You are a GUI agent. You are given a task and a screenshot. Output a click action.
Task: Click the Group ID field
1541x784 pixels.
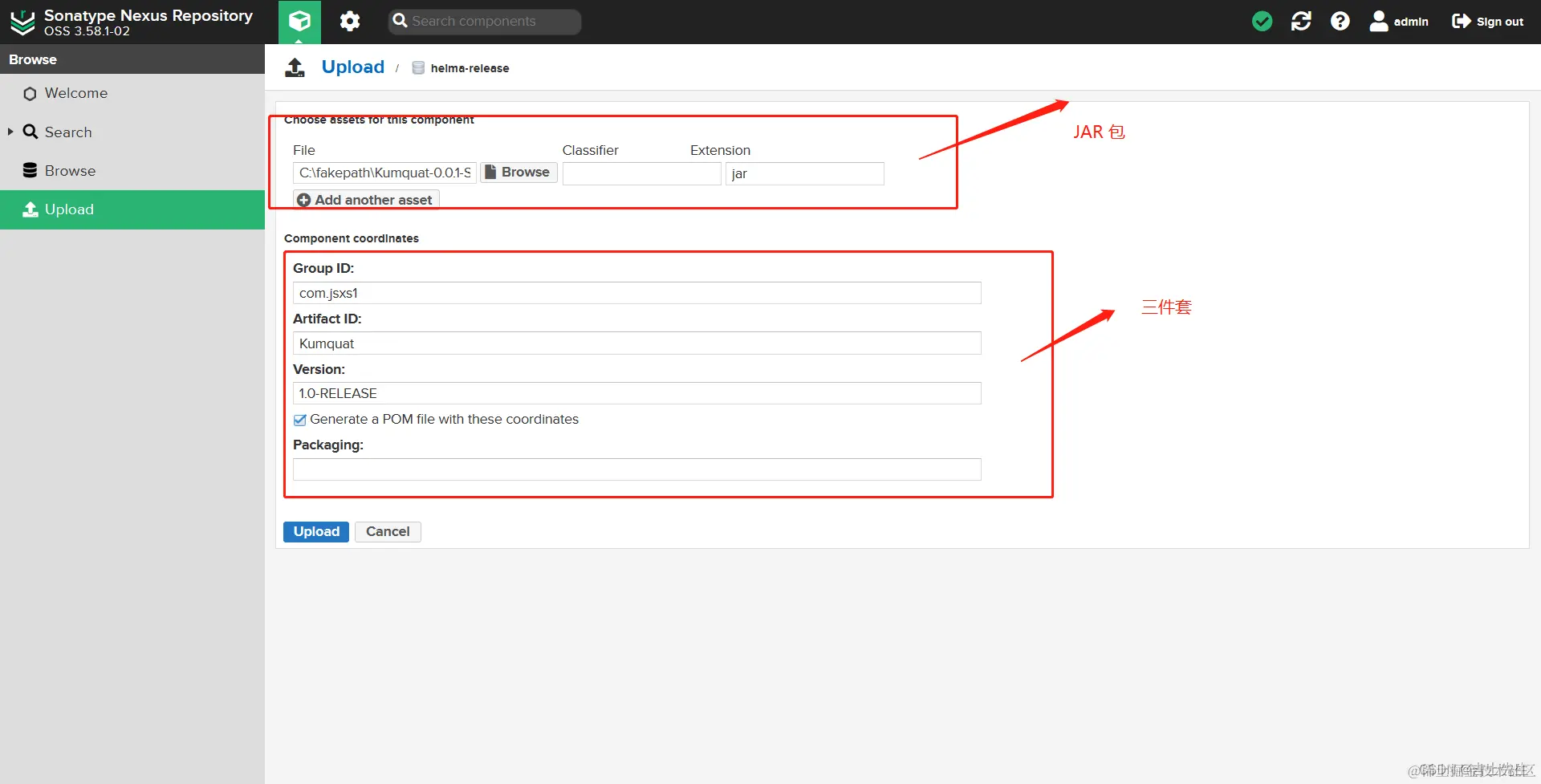[x=636, y=293]
